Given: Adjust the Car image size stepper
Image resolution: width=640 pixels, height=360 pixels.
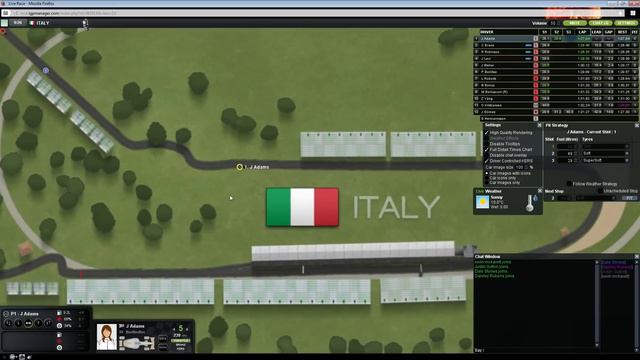Looking at the screenshot, I should [x=527, y=167].
